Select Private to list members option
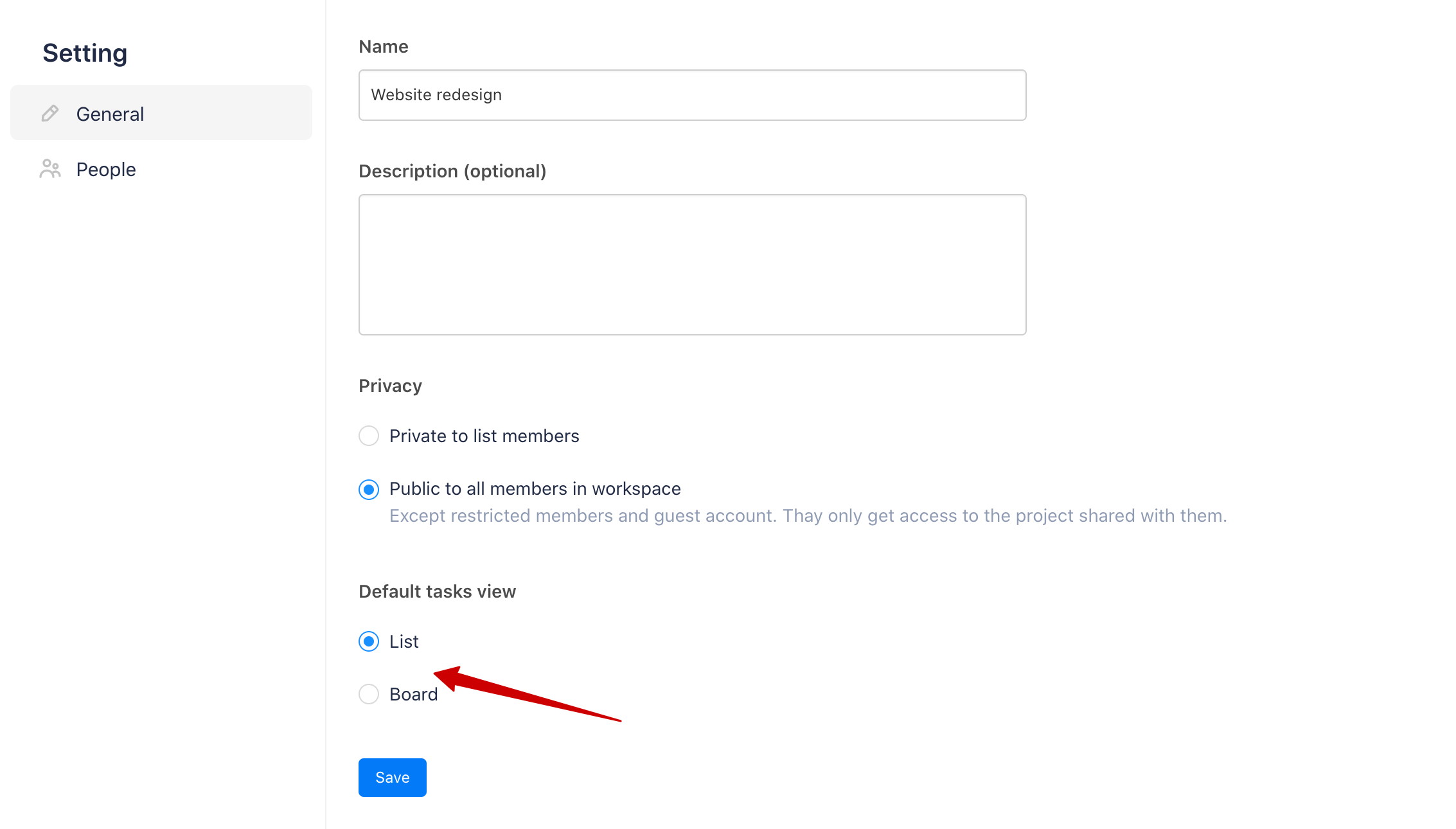 tap(369, 436)
